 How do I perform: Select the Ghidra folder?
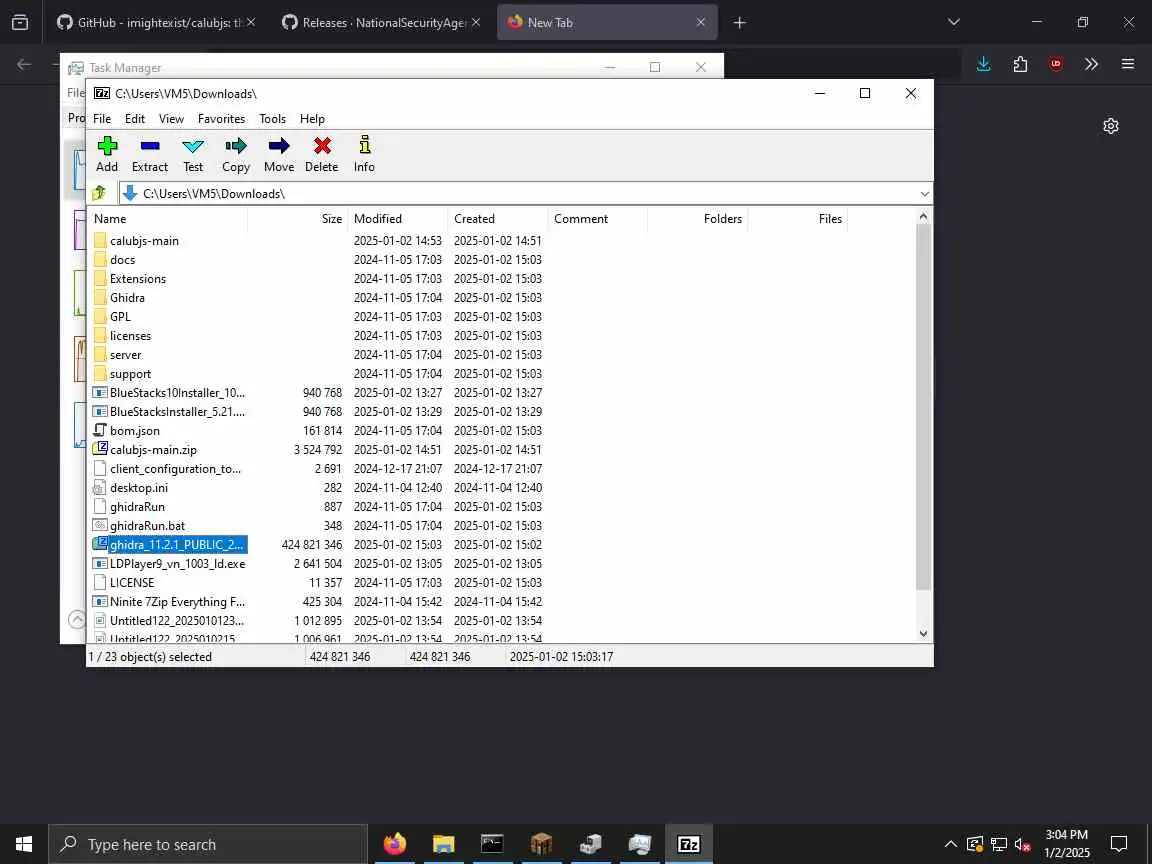(x=127, y=298)
